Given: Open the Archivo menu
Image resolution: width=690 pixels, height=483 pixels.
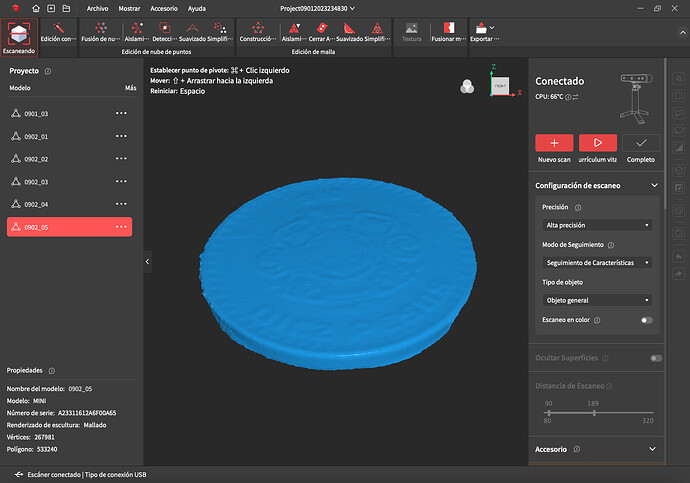Looking at the screenshot, I should click(x=97, y=8).
